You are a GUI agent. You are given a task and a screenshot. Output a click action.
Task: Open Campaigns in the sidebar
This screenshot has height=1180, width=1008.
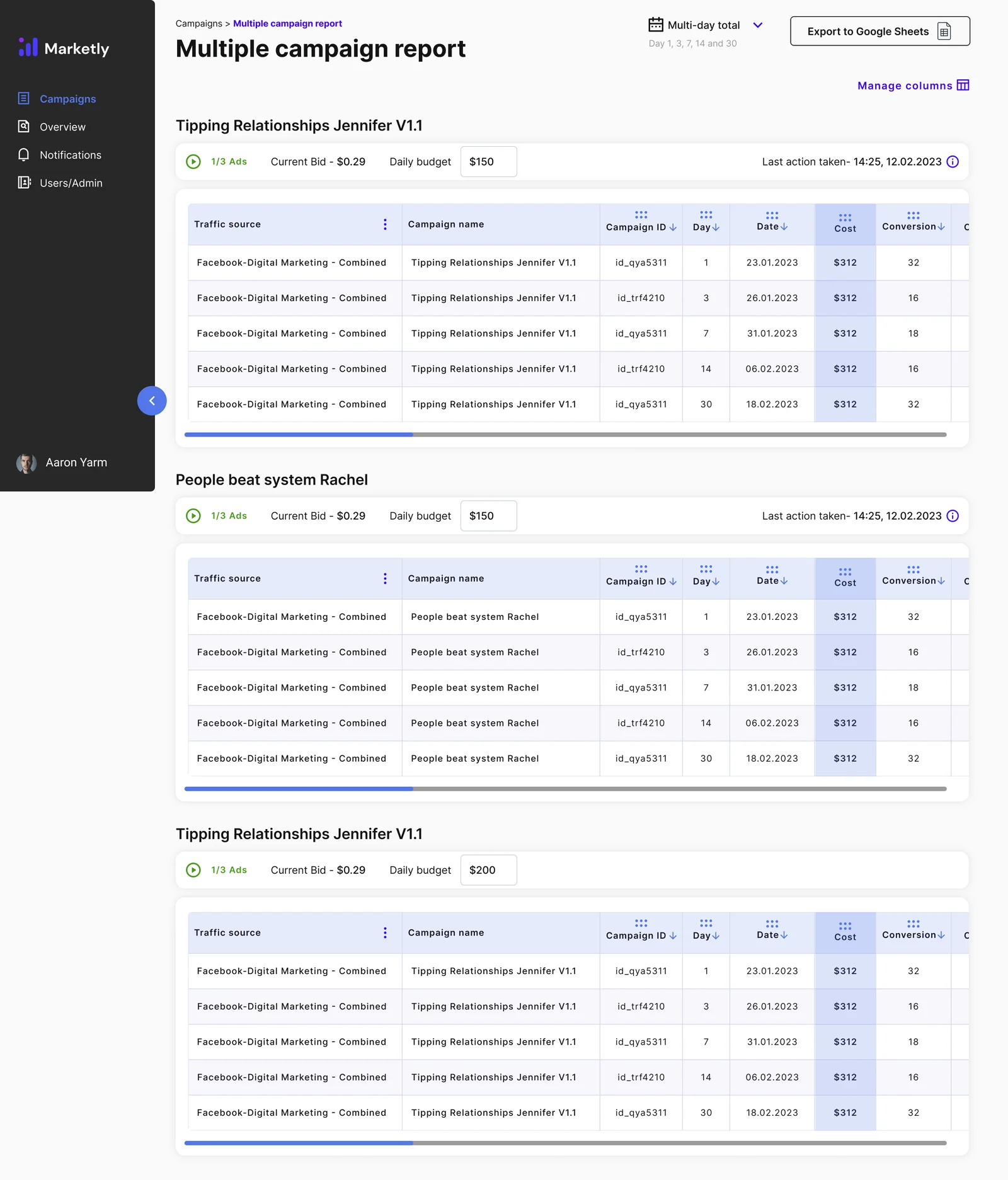[x=57, y=99]
